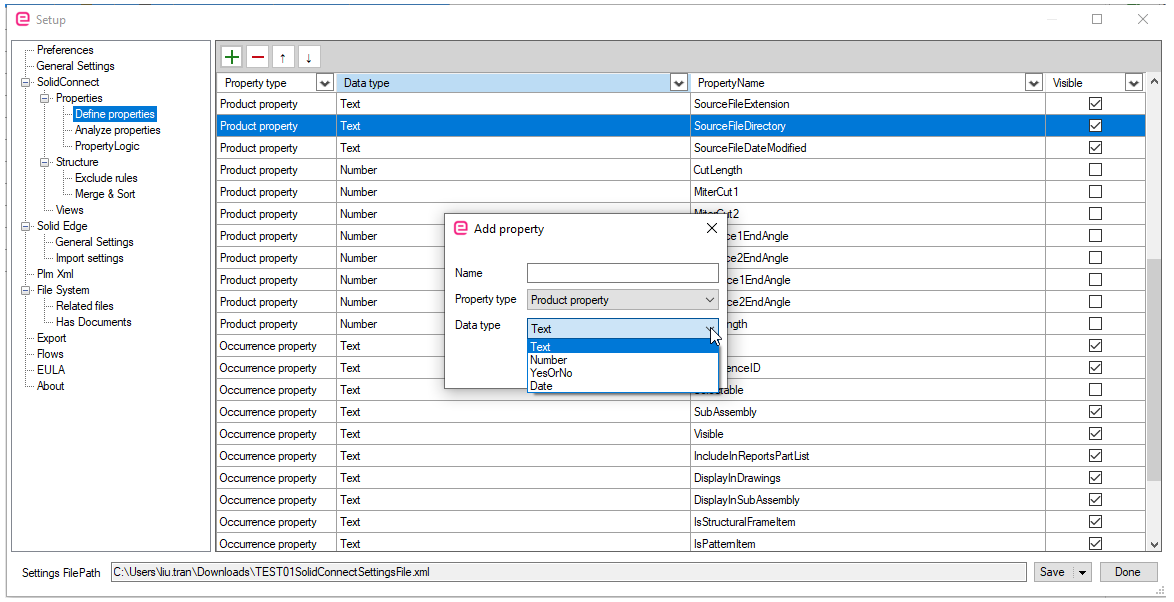
Task: Toggle Visible checkbox for SourceFileDirectory row
Action: 1095,126
